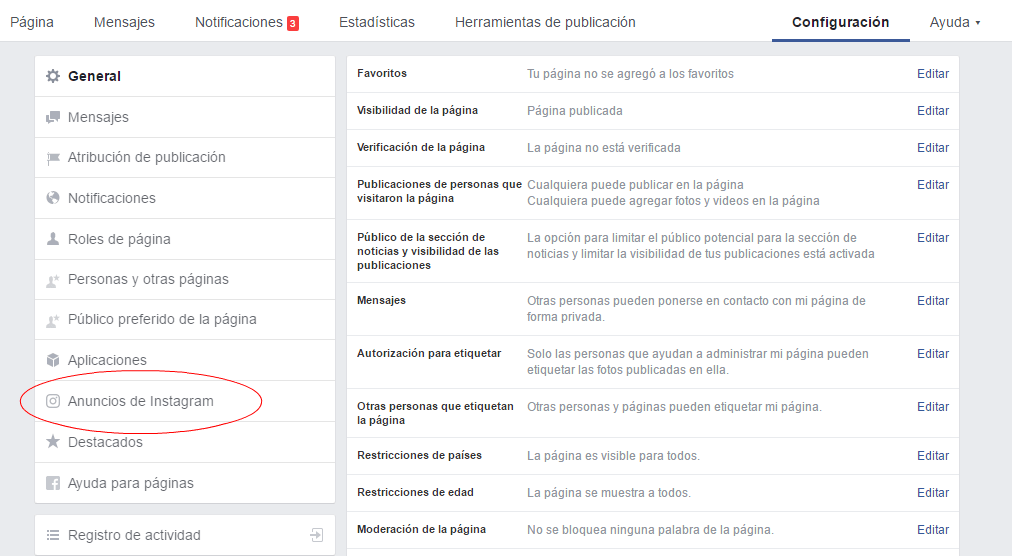Select Público preferido de la página in sidebar
Image resolution: width=1012 pixels, height=556 pixels.
click(162, 320)
